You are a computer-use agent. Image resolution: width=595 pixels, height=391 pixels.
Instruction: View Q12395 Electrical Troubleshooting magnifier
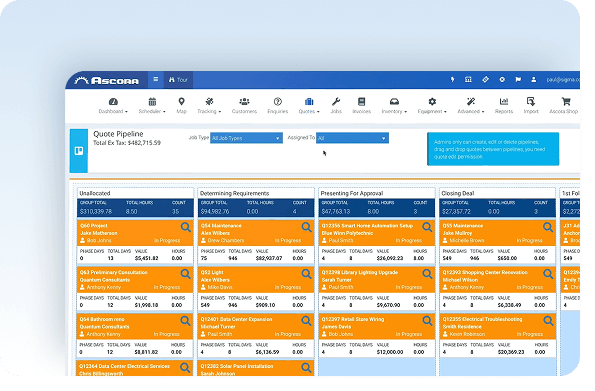548,321
